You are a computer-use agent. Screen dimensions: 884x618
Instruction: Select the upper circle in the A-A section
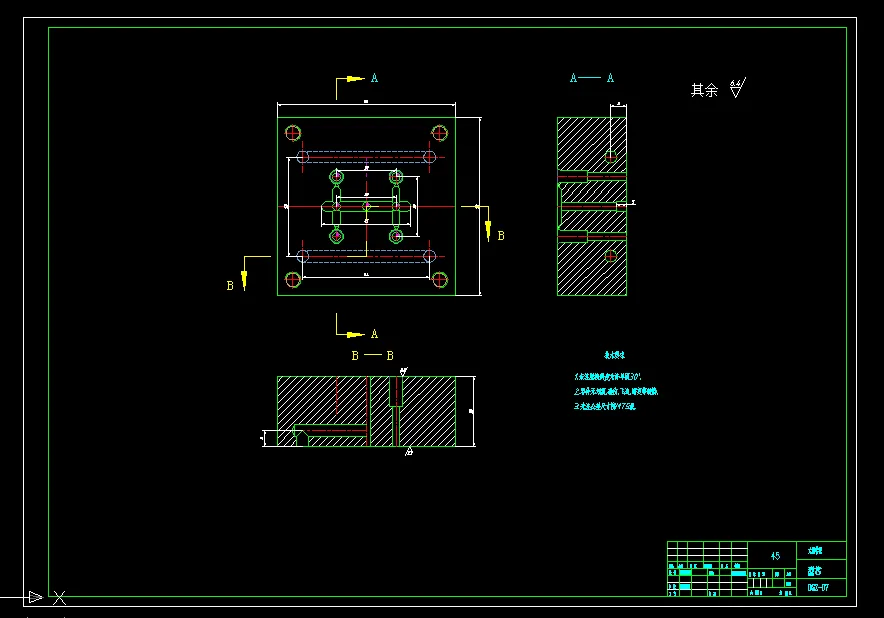611,157
